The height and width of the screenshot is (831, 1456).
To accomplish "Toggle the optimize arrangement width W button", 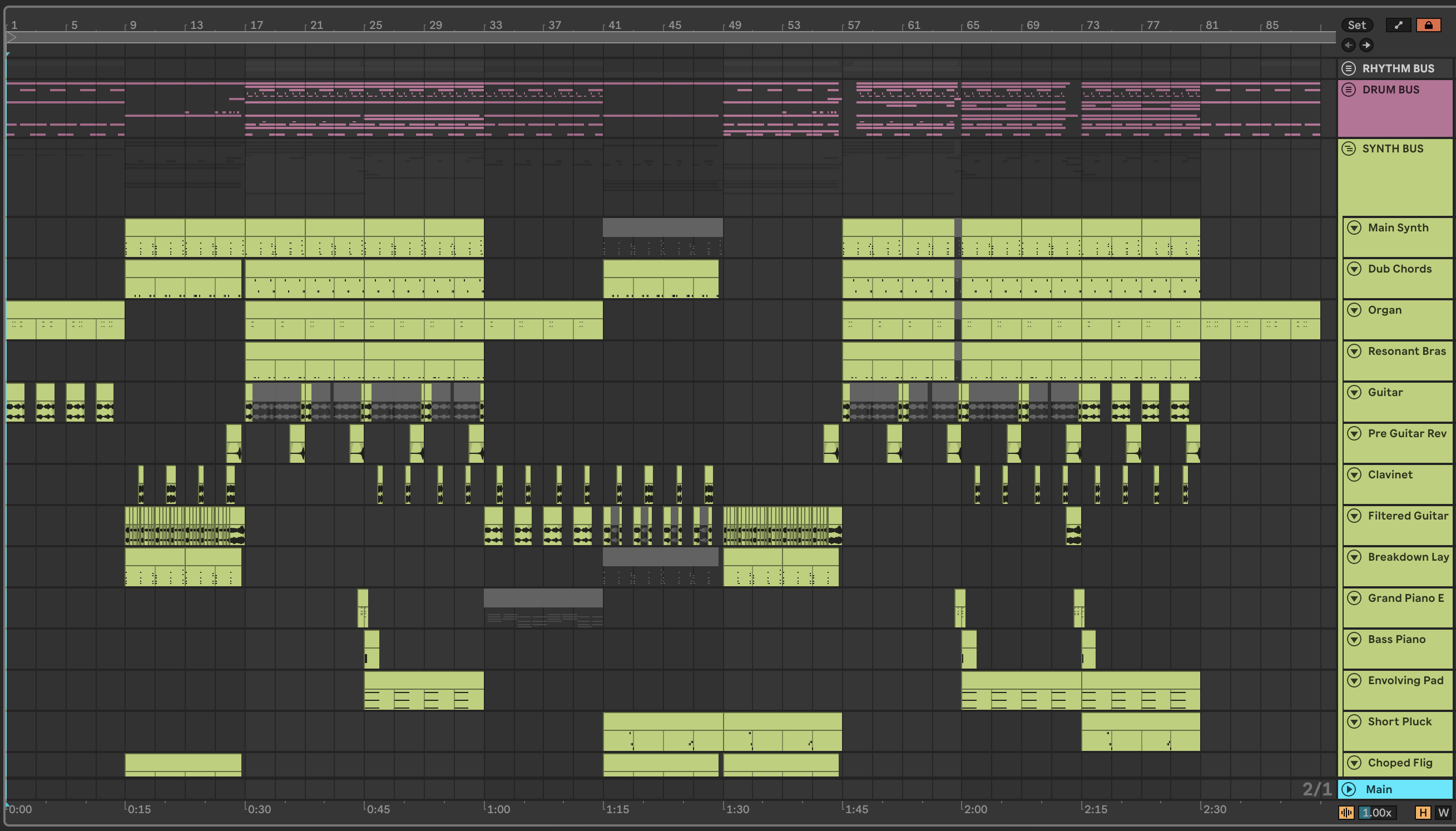I will [1443, 812].
